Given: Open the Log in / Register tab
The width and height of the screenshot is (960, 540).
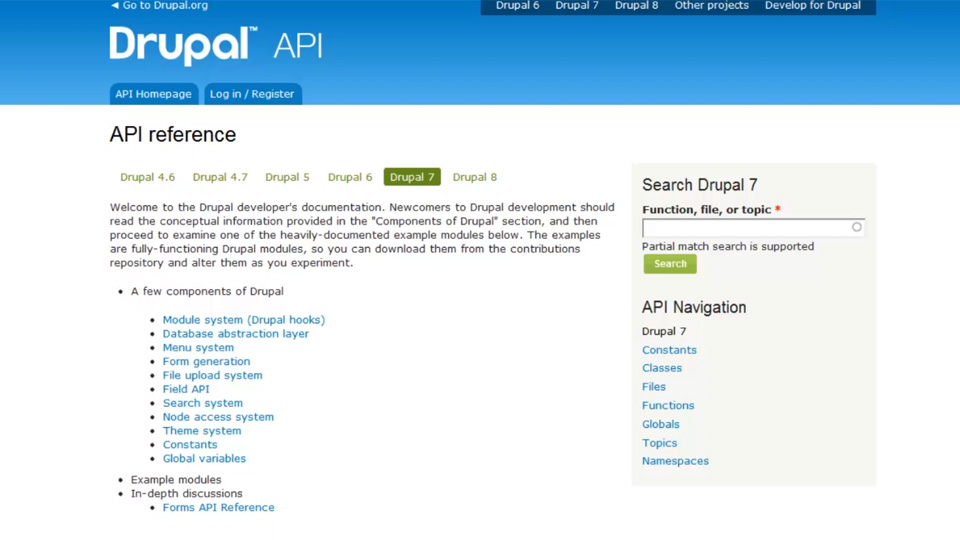Looking at the screenshot, I should [252, 94].
